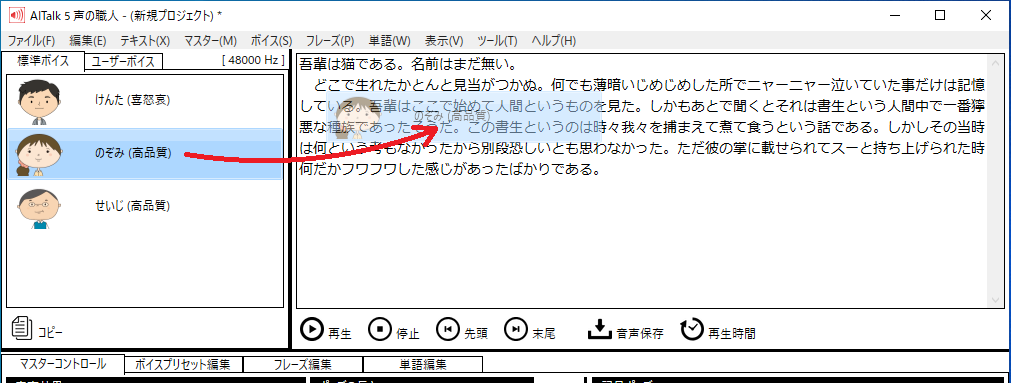Select the けんた (喜怒哀) voice avatar
Viewport: 1011px width, 383px height.
(x=39, y=101)
